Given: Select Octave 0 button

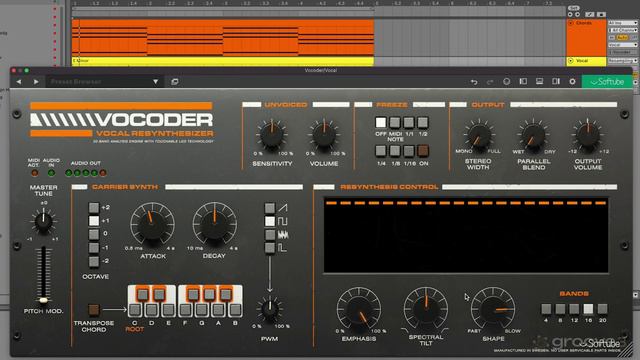Looking at the screenshot, I should point(94,234).
